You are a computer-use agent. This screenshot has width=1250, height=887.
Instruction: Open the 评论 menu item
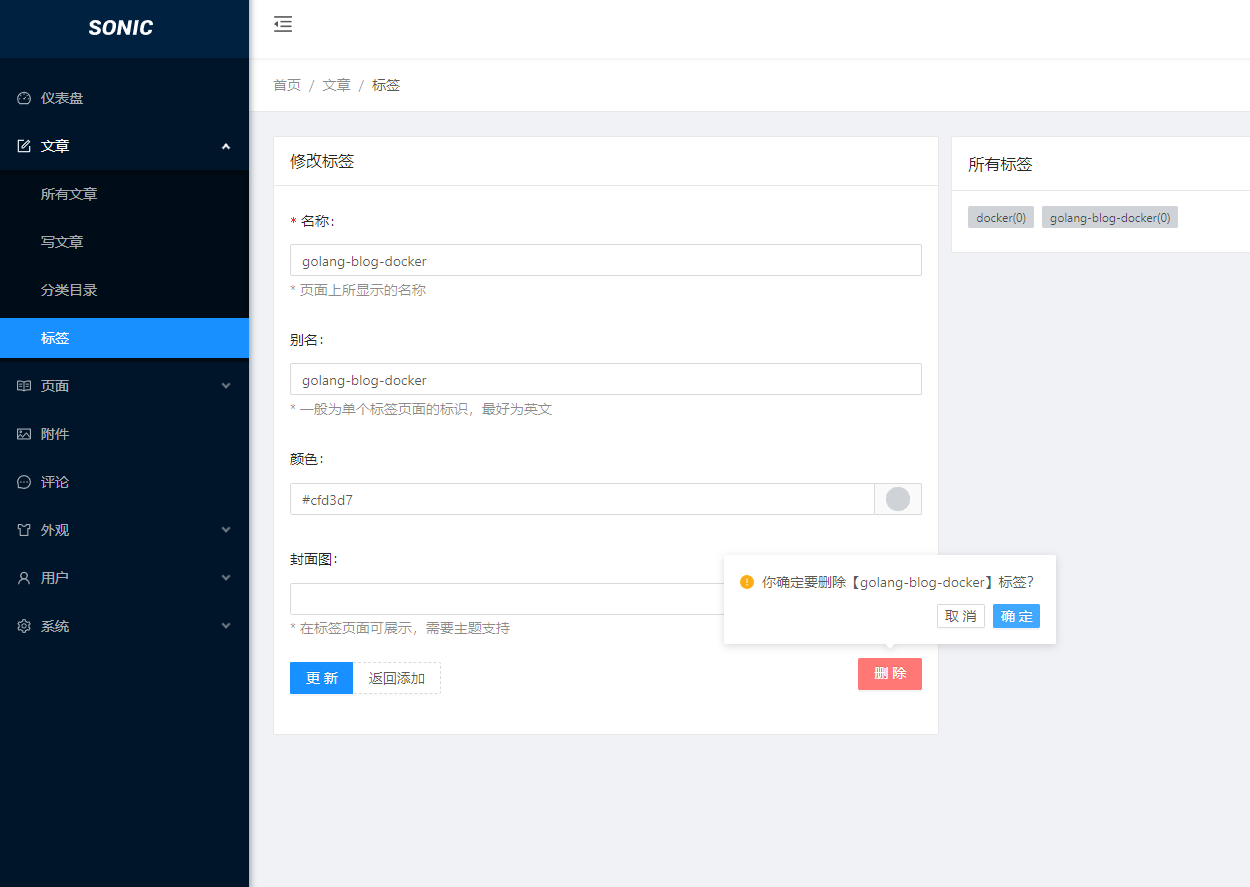(124, 482)
